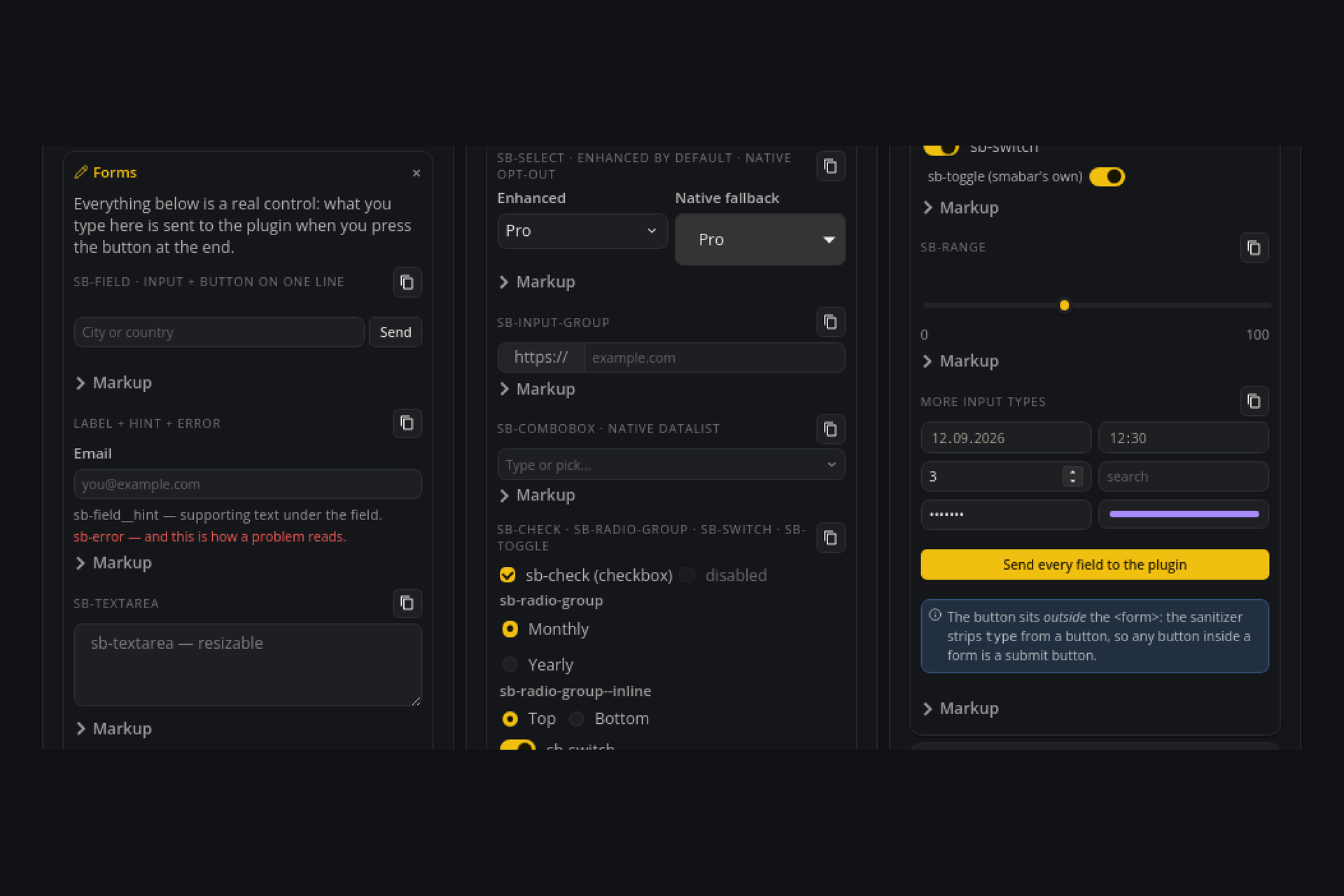Switch off sb-toggle (smabar's own)
The height and width of the screenshot is (896, 1344).
(1107, 177)
